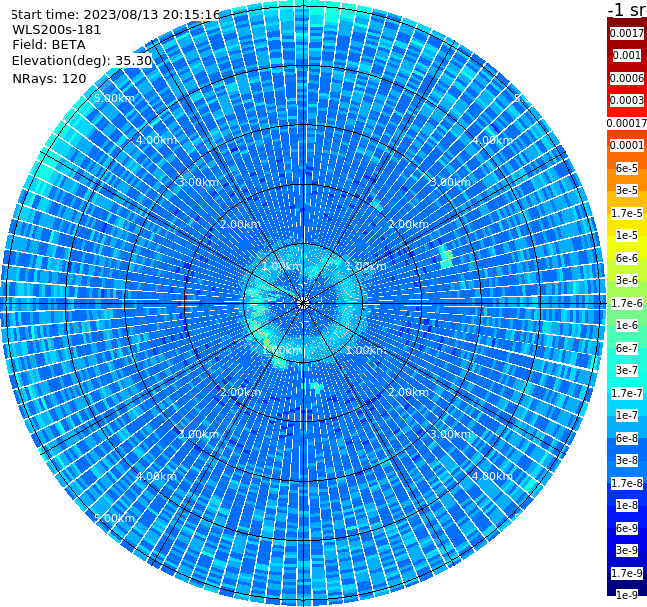Select the WLS200s-181 instrument label
The width and height of the screenshot is (647, 607).
pos(57,30)
